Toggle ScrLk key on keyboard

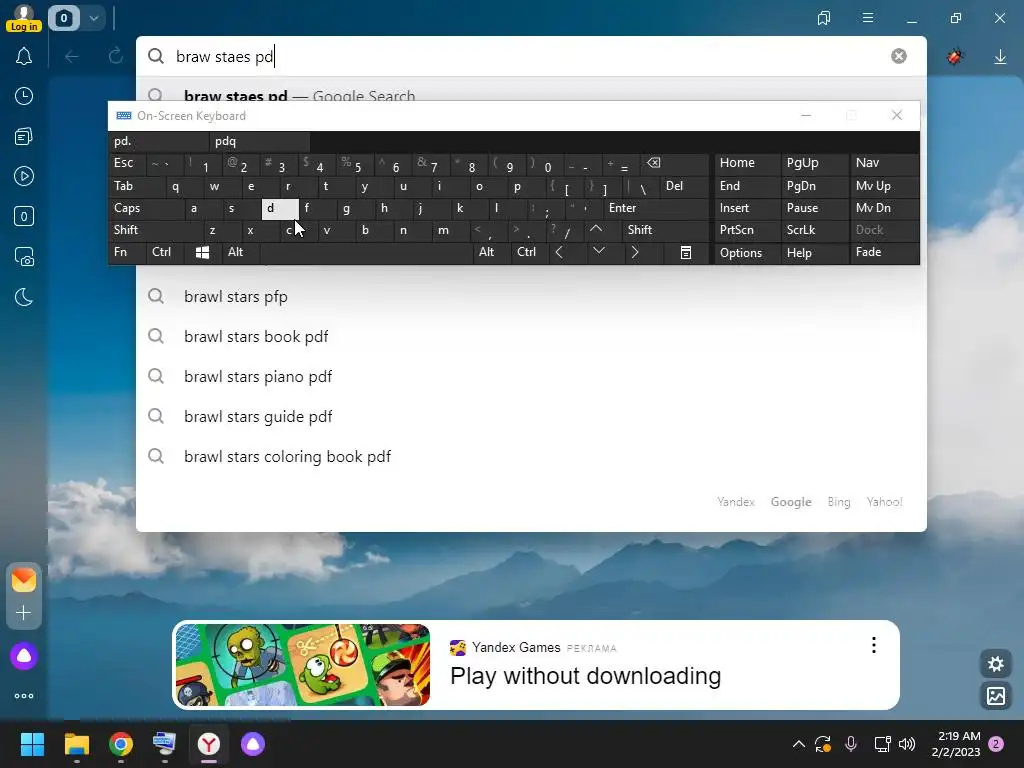[x=814, y=230]
